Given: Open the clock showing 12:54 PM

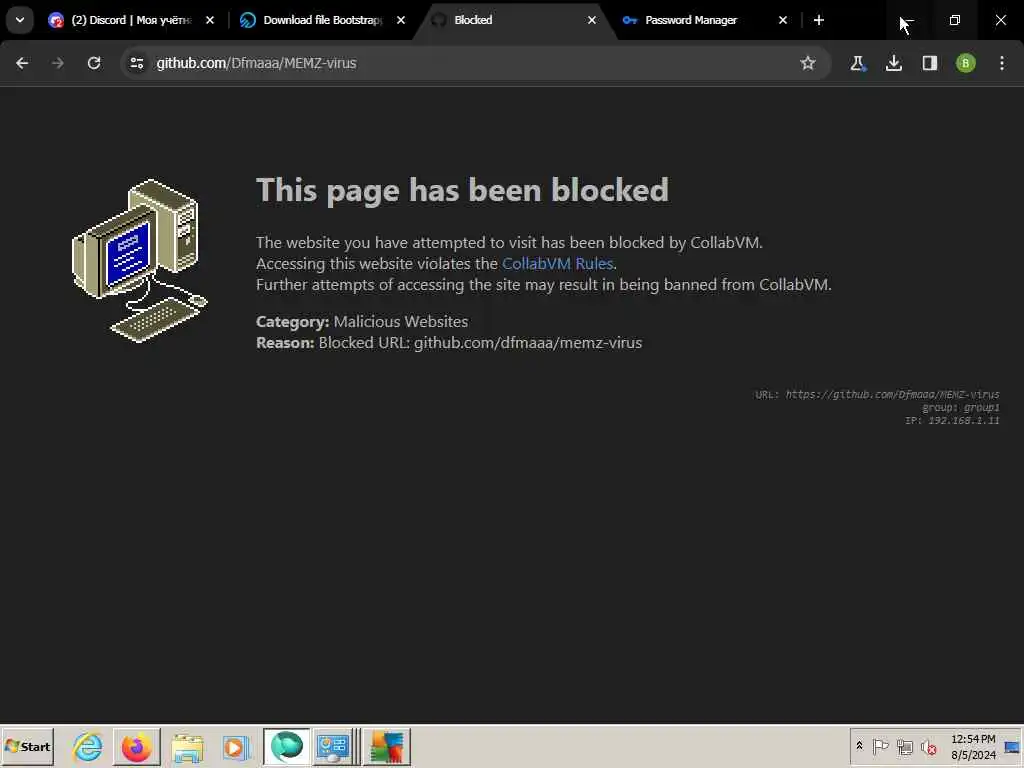Looking at the screenshot, I should tap(973, 746).
